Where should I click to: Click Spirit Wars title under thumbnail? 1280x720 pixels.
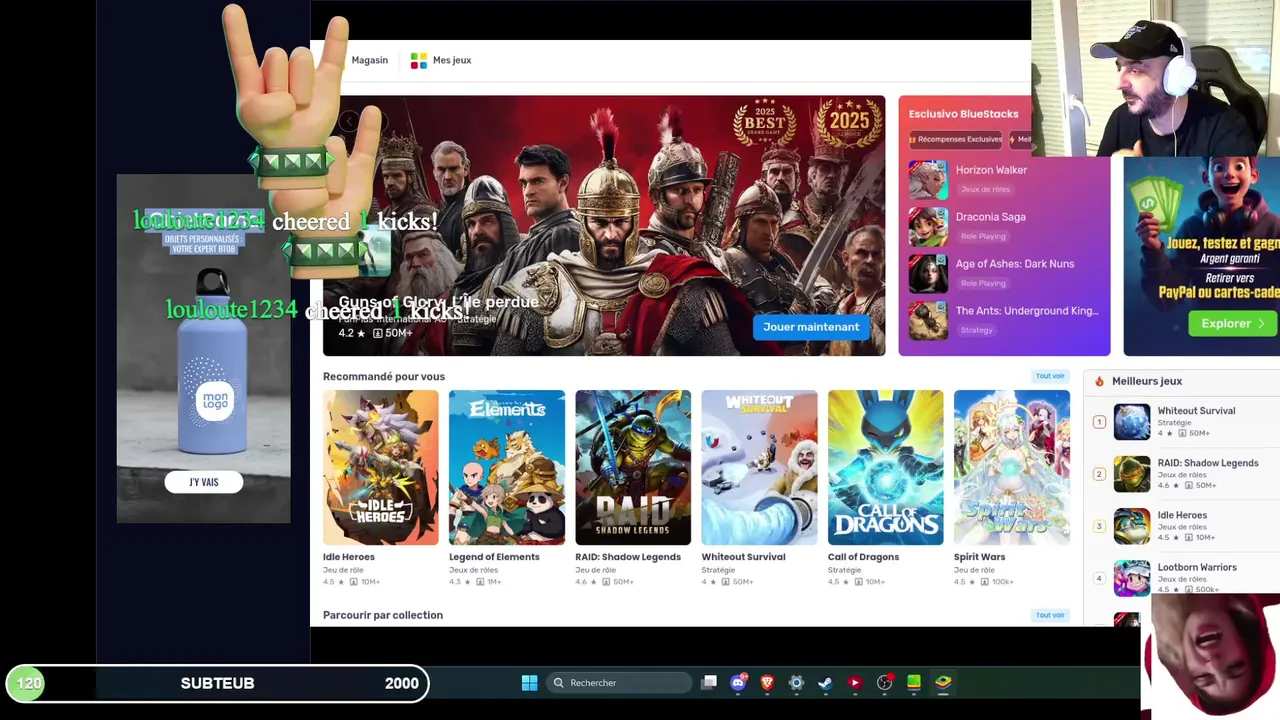click(979, 557)
